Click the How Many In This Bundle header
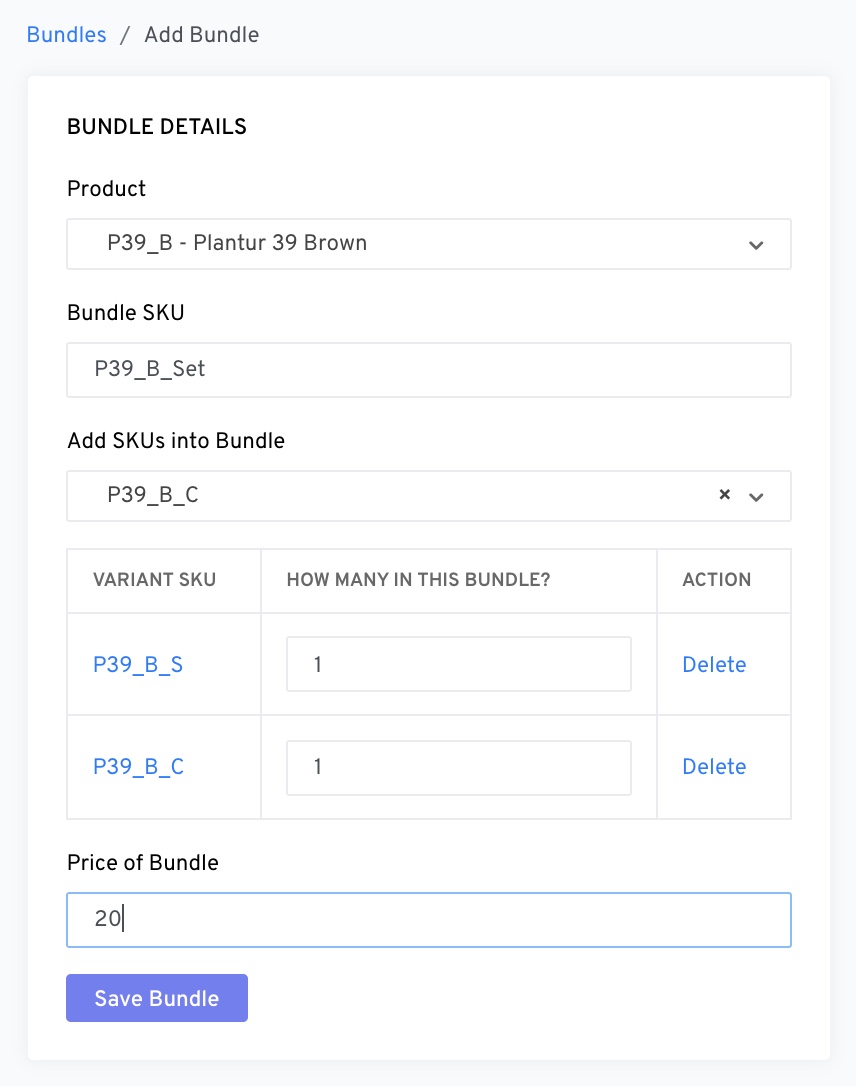The height and width of the screenshot is (1086, 856). point(418,580)
